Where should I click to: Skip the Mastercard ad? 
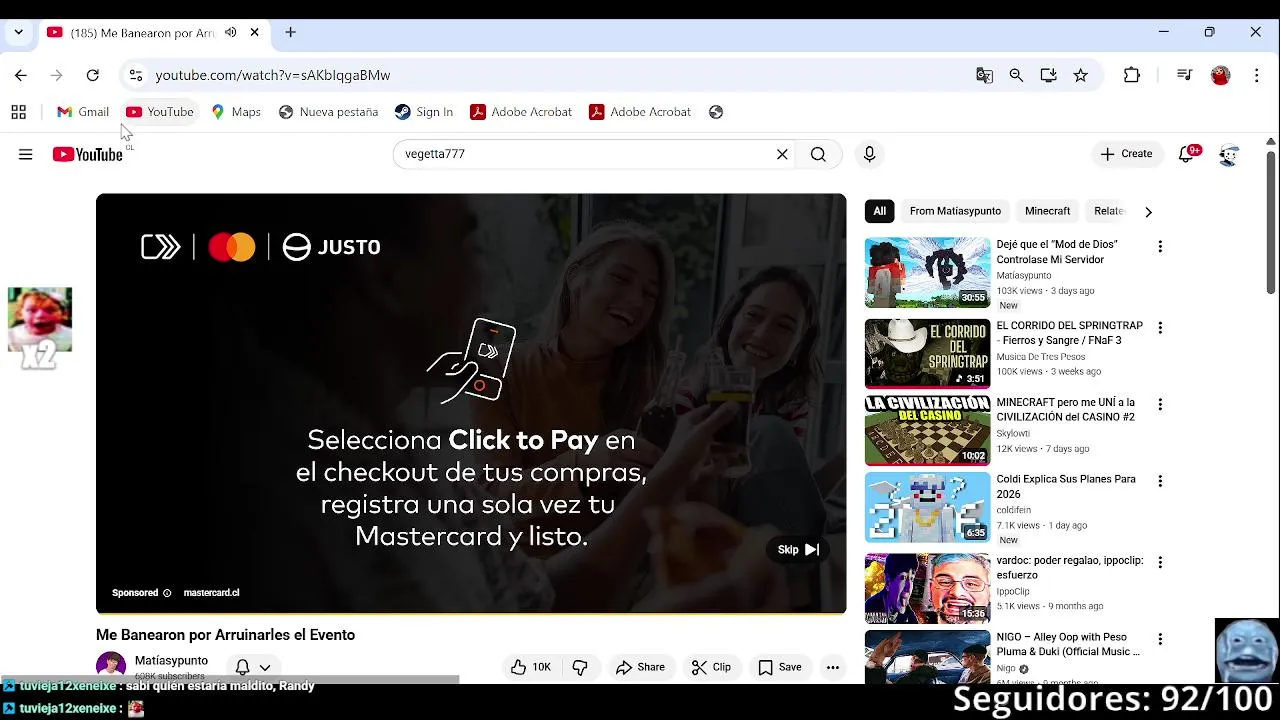pyautogui.click(x=798, y=549)
